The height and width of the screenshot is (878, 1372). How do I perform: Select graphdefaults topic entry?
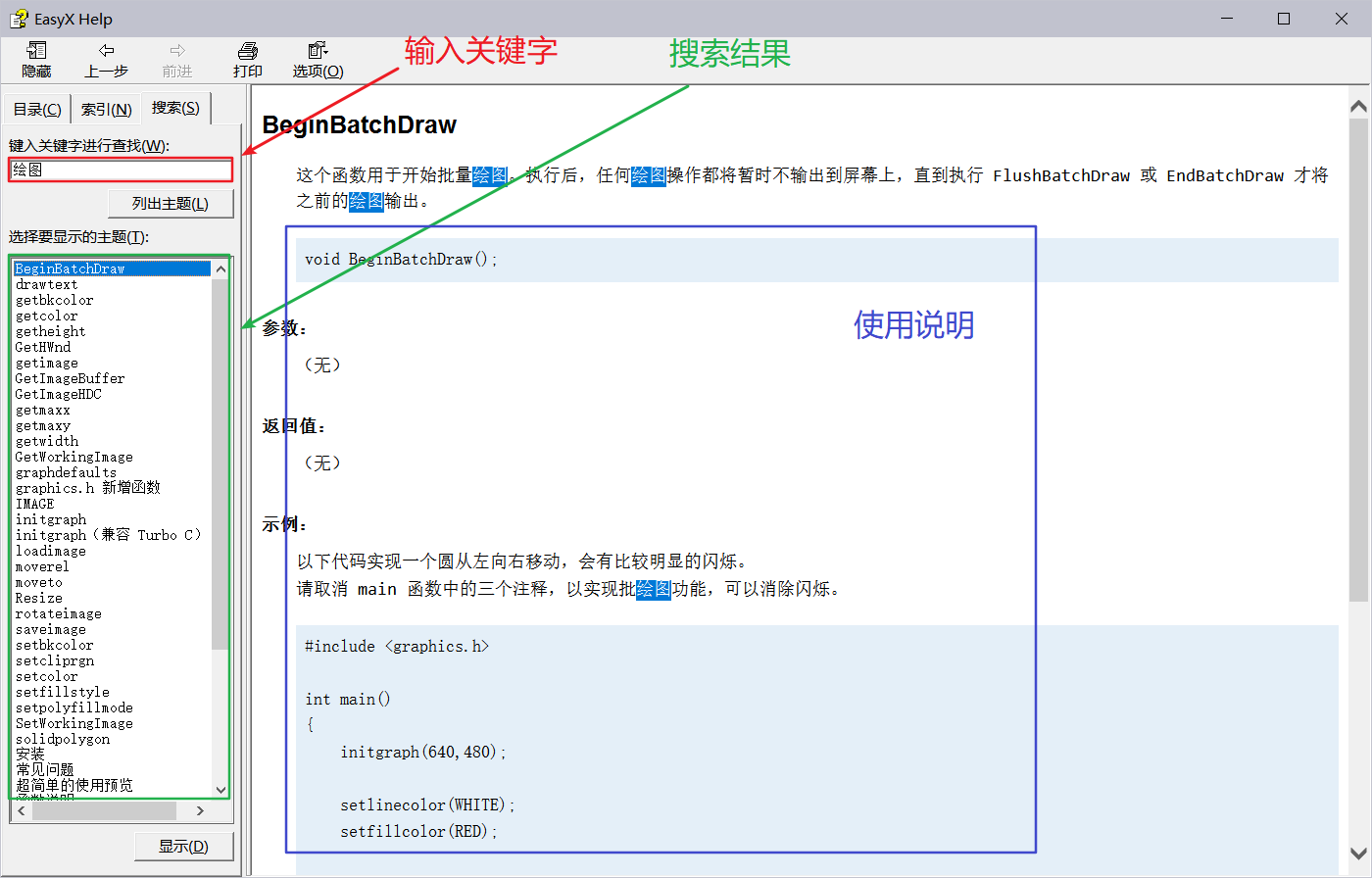[x=66, y=472]
